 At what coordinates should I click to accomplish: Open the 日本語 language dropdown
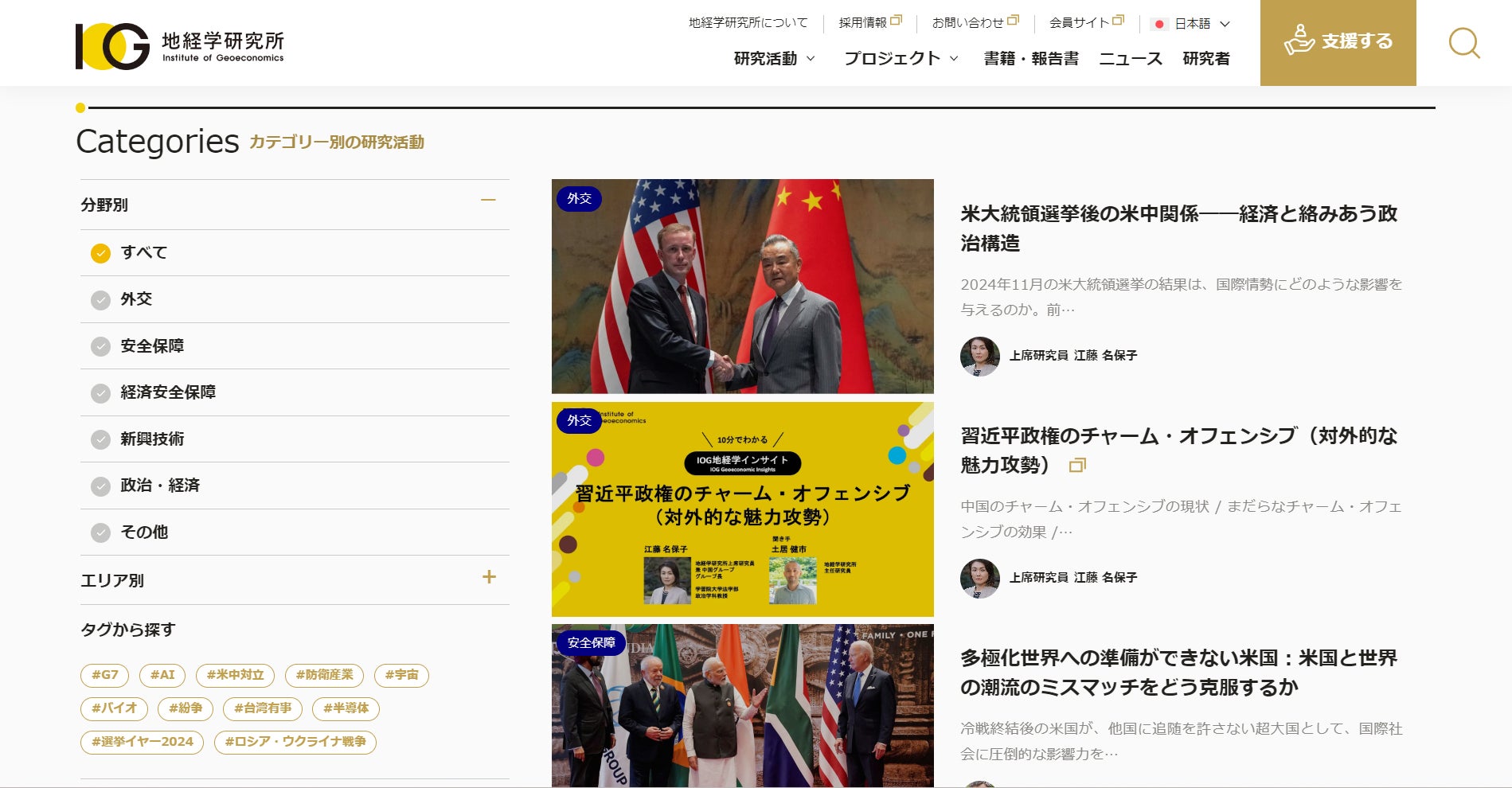point(1190,24)
